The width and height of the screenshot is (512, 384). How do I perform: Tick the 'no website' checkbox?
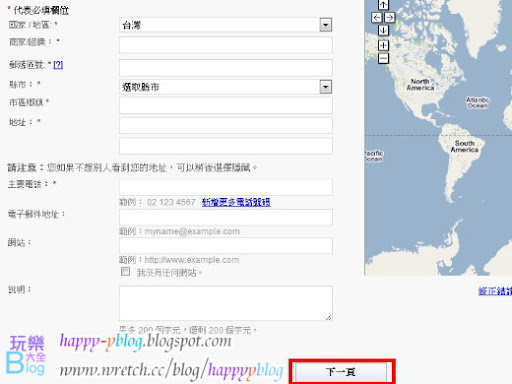coord(125,271)
